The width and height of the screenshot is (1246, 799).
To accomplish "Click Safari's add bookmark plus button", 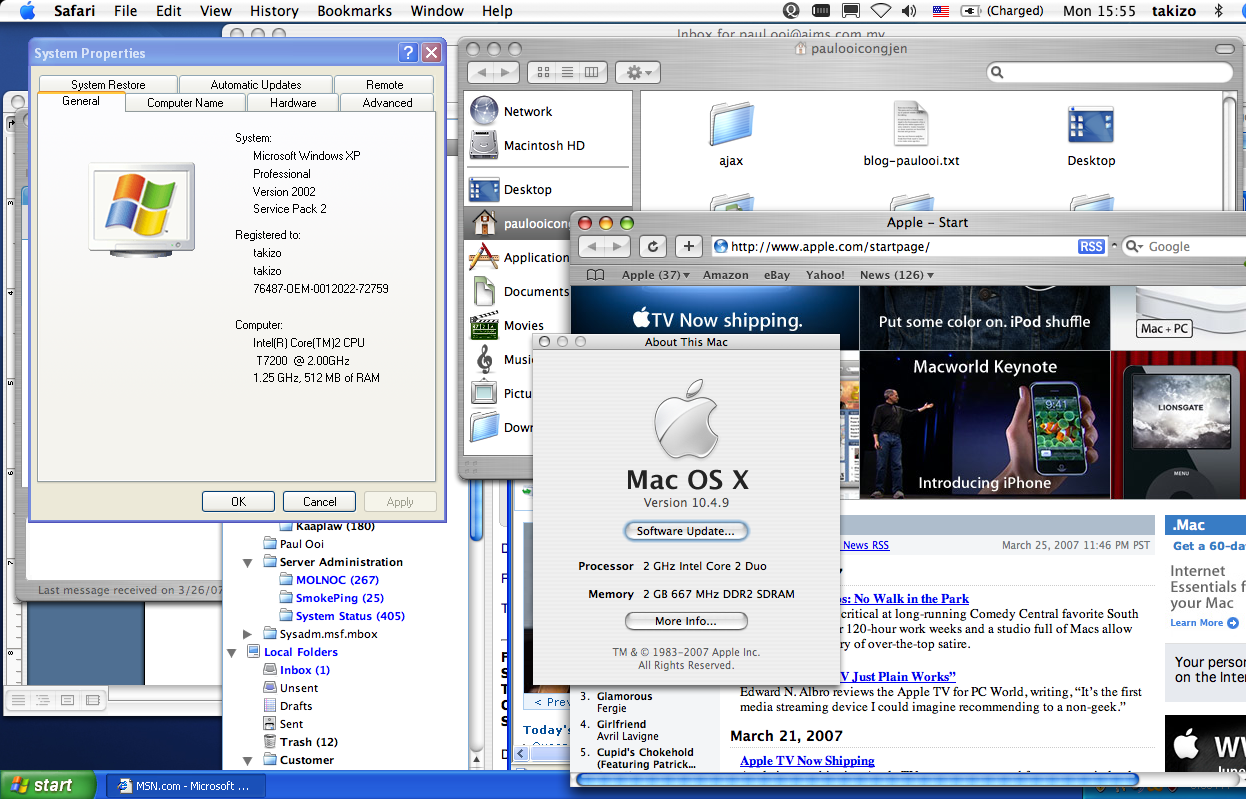I will 688,246.
